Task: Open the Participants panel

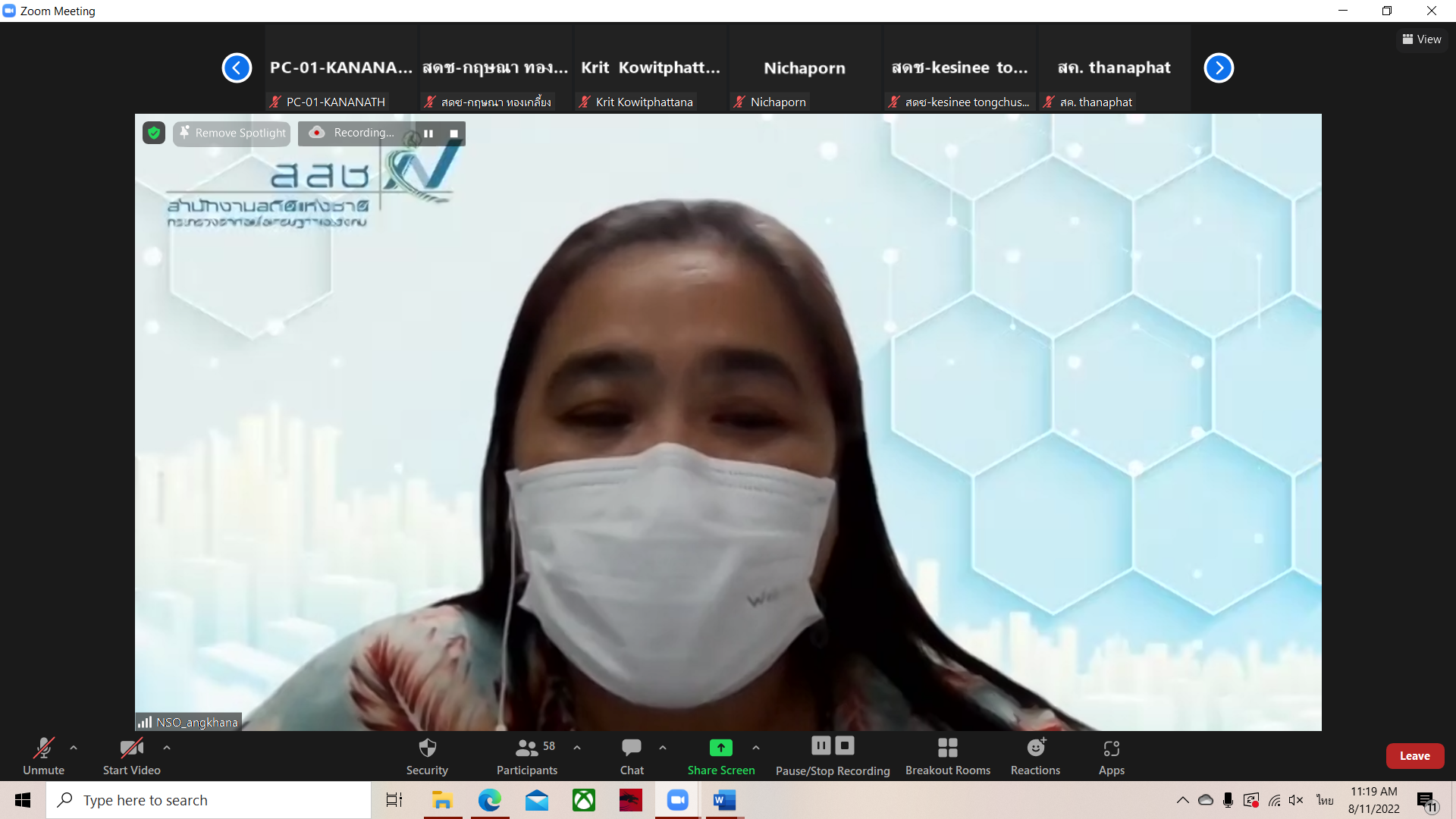Action: [x=526, y=756]
